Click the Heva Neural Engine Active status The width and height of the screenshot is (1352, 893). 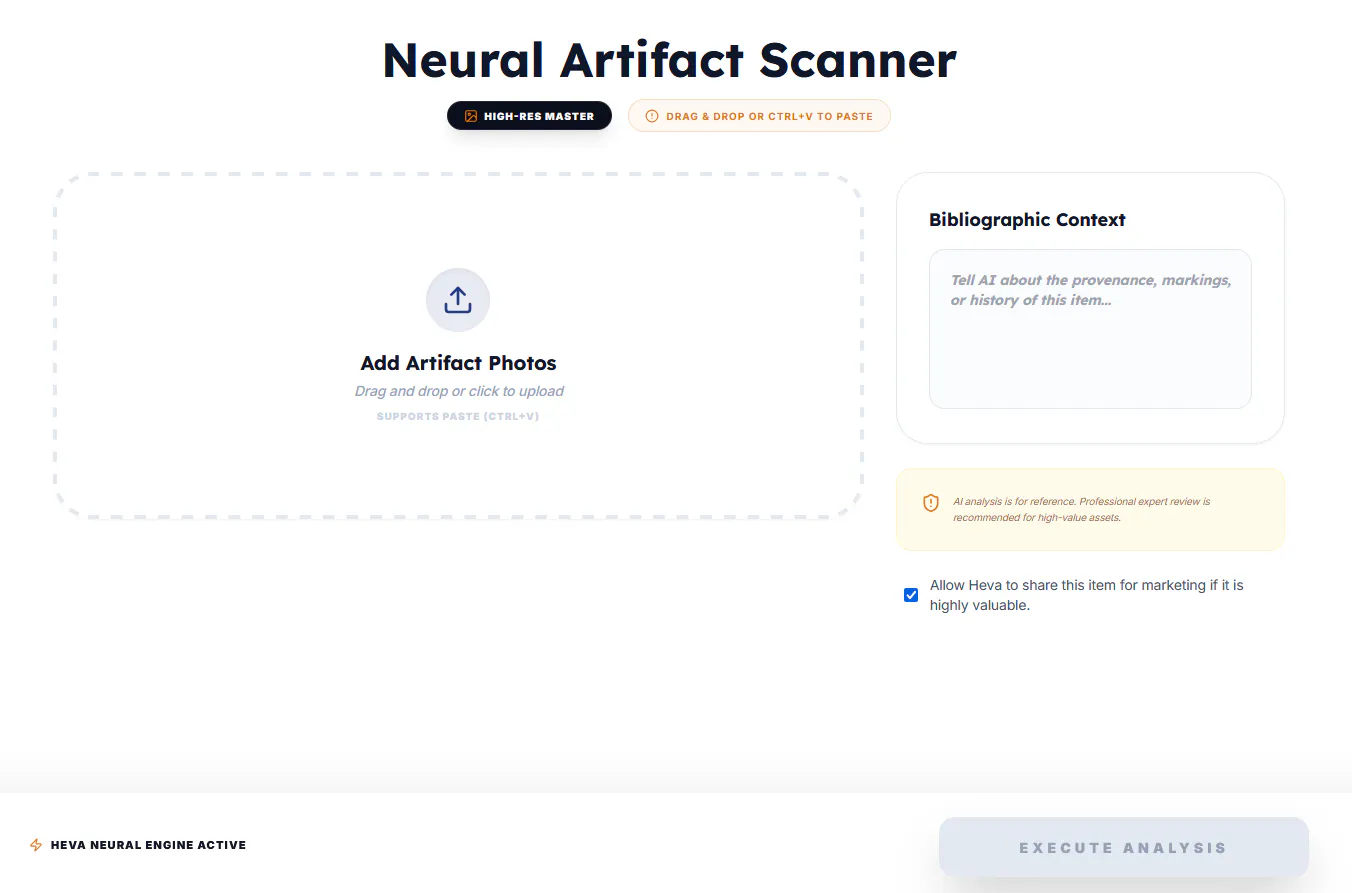(x=138, y=845)
